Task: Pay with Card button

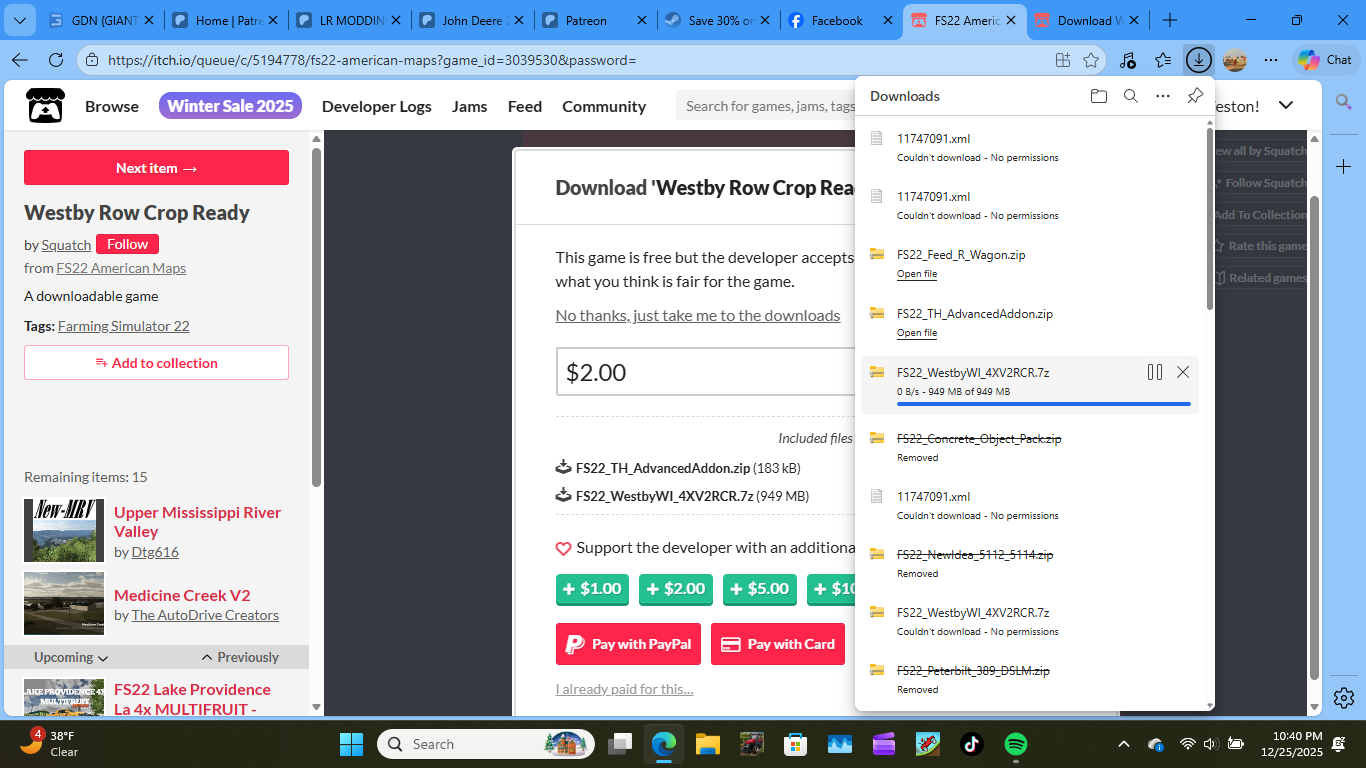Action: [778, 644]
